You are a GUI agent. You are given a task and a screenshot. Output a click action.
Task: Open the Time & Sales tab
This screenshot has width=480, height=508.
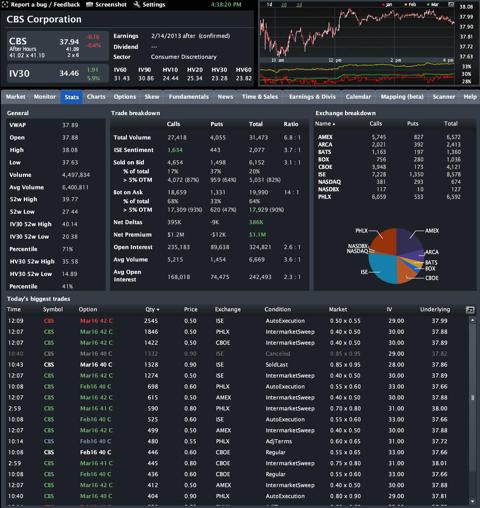coord(260,97)
